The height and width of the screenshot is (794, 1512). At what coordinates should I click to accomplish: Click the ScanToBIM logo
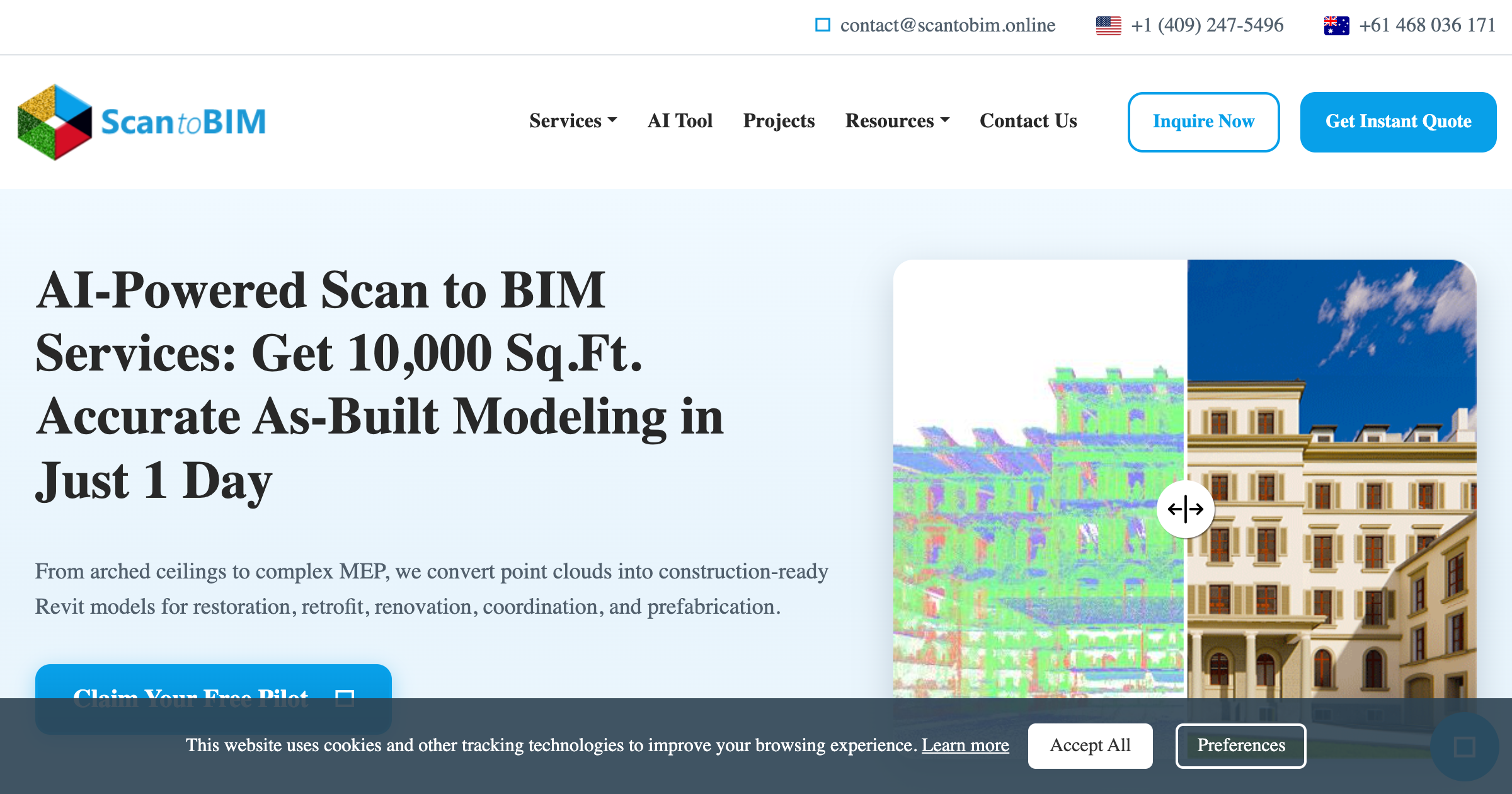click(142, 122)
